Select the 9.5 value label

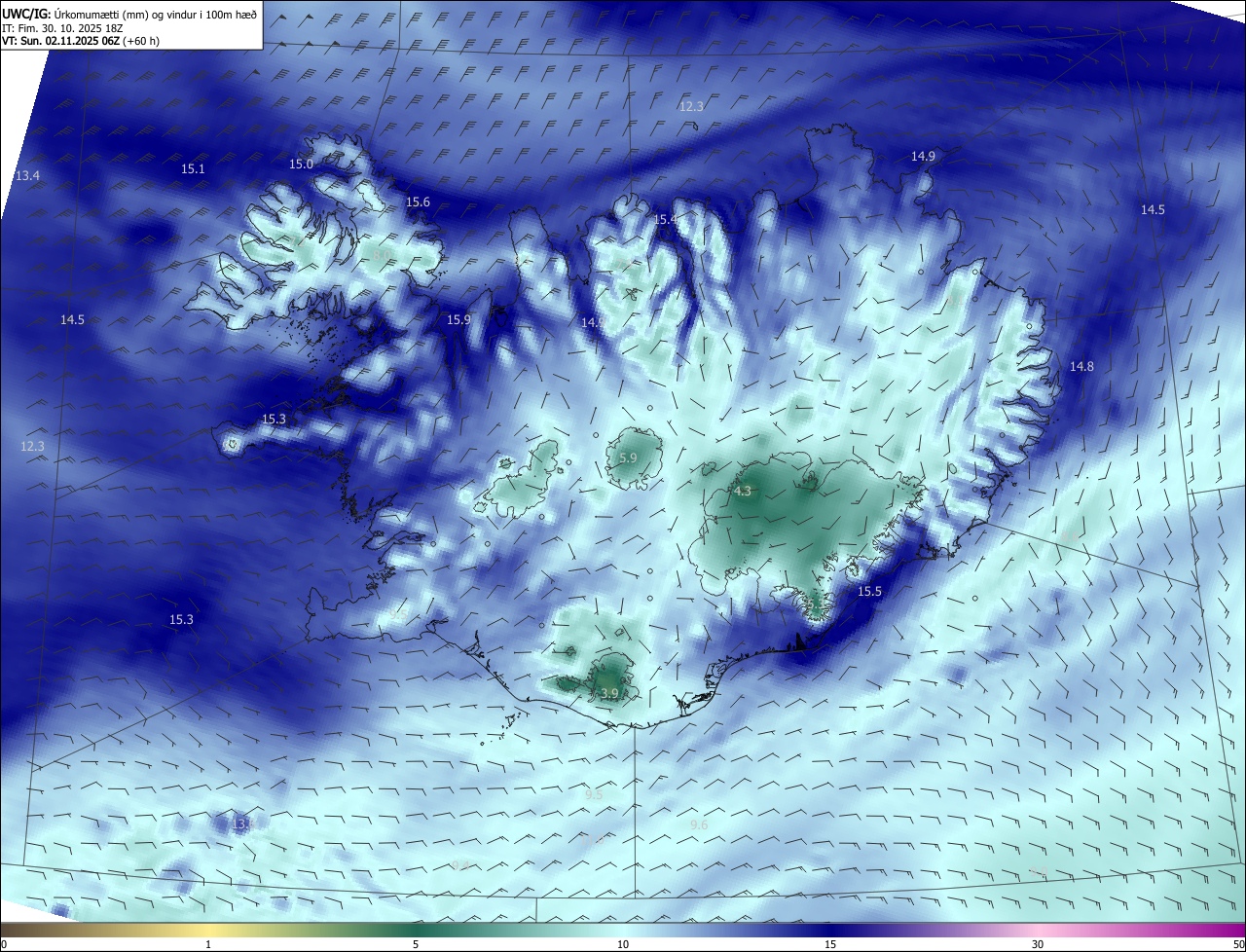(x=594, y=795)
